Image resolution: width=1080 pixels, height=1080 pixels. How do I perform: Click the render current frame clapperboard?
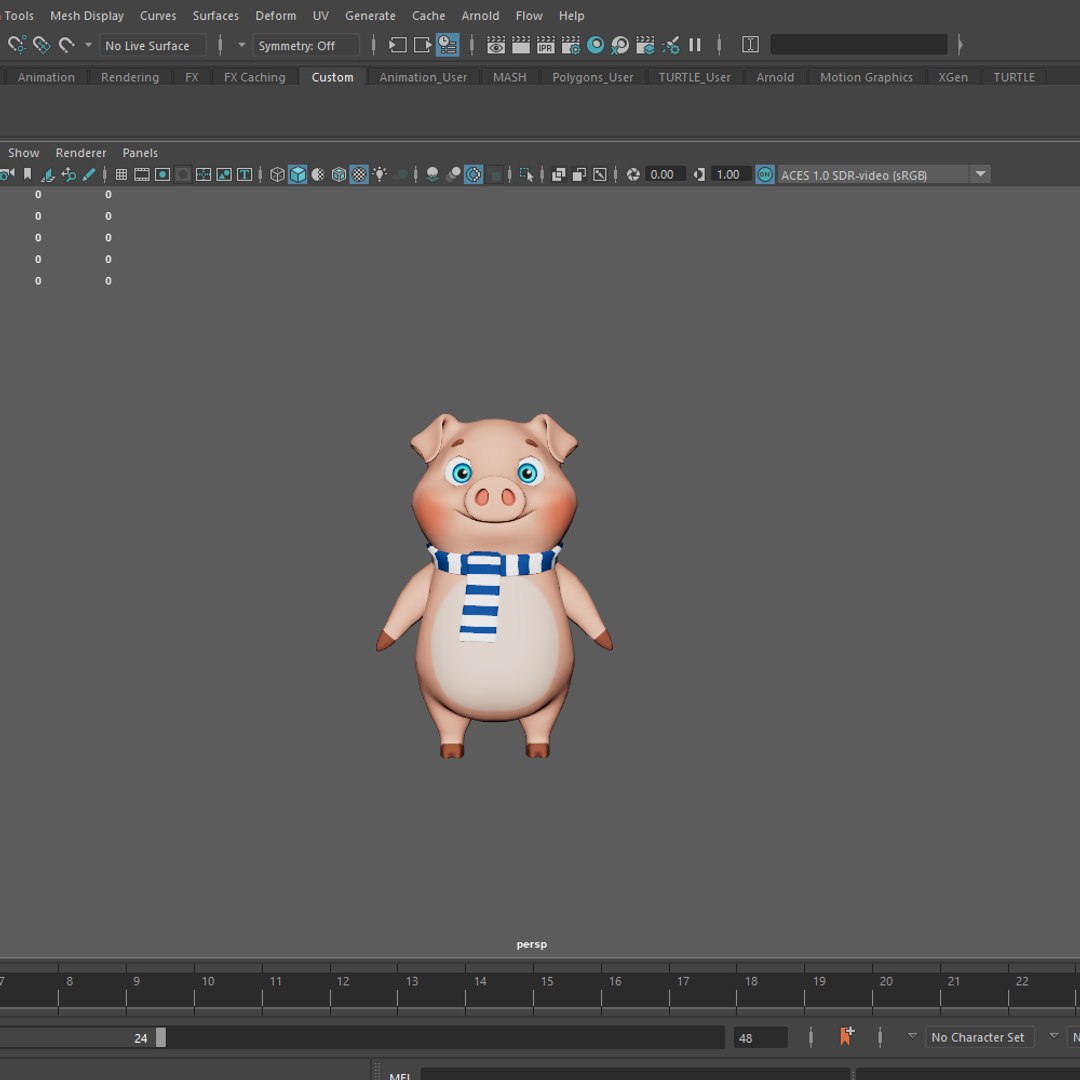point(521,45)
